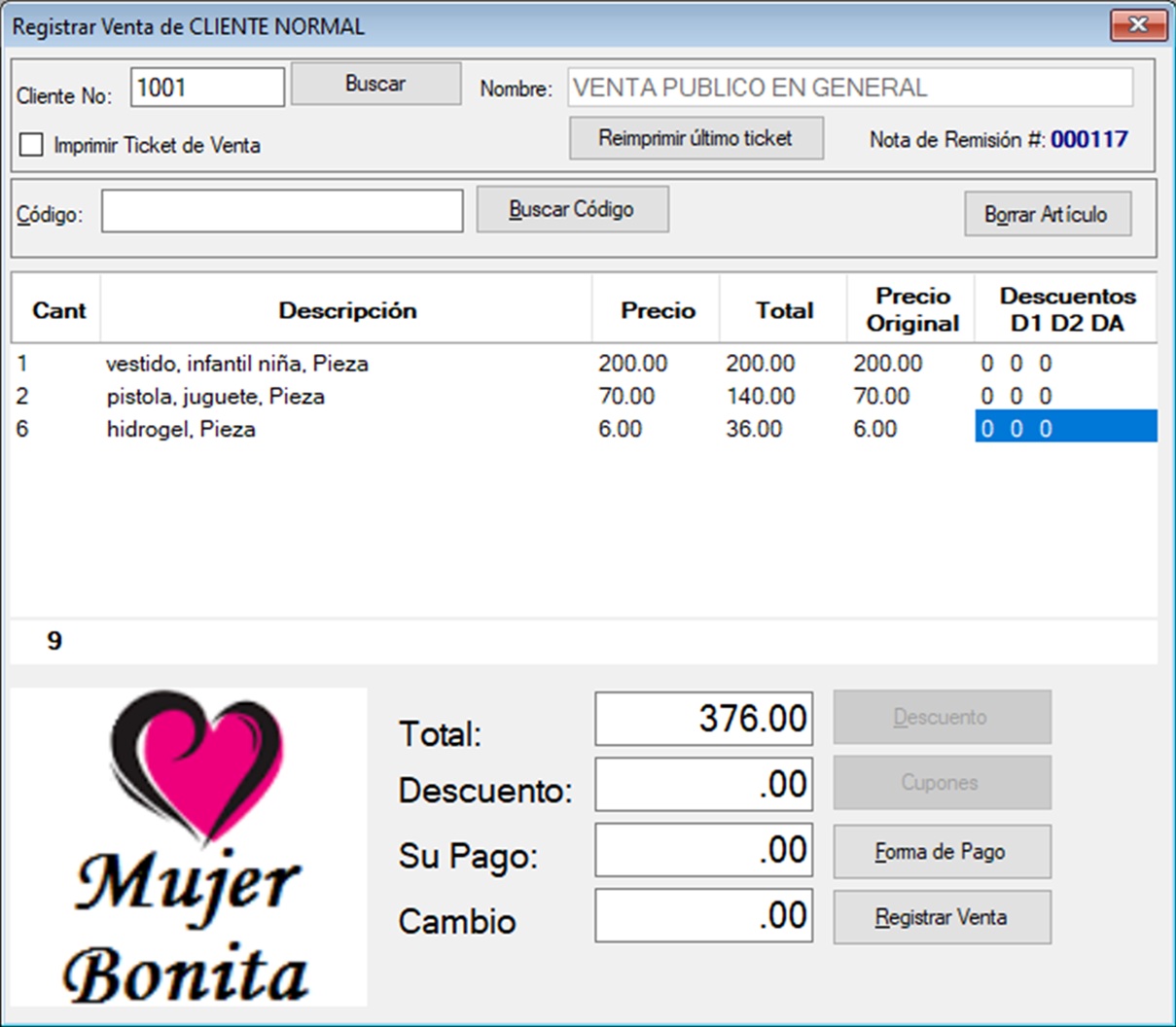Focus the Código input field
This screenshot has width=1176, height=1027.
point(282,211)
